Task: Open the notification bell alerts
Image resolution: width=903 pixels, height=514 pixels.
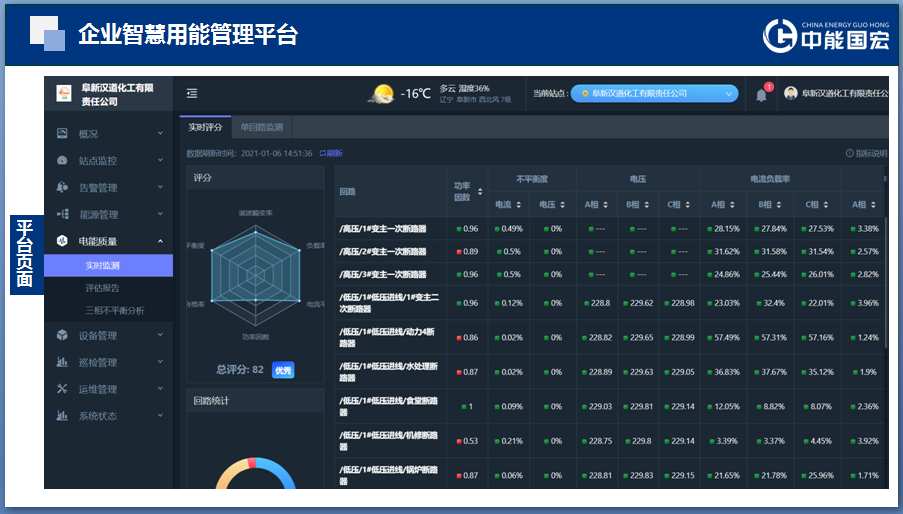Action: click(x=761, y=94)
